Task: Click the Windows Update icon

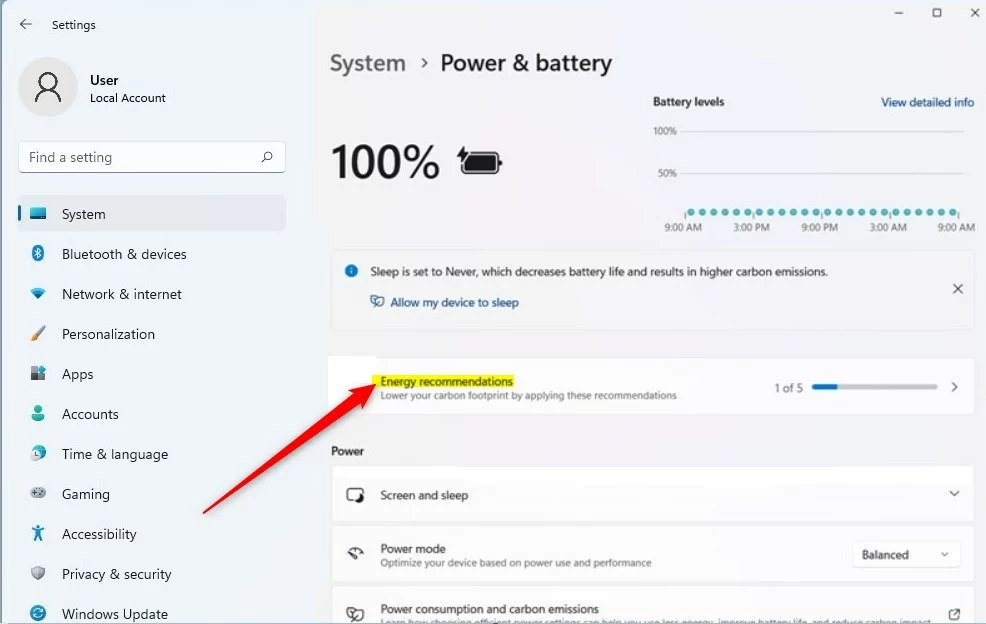Action: pos(38,613)
